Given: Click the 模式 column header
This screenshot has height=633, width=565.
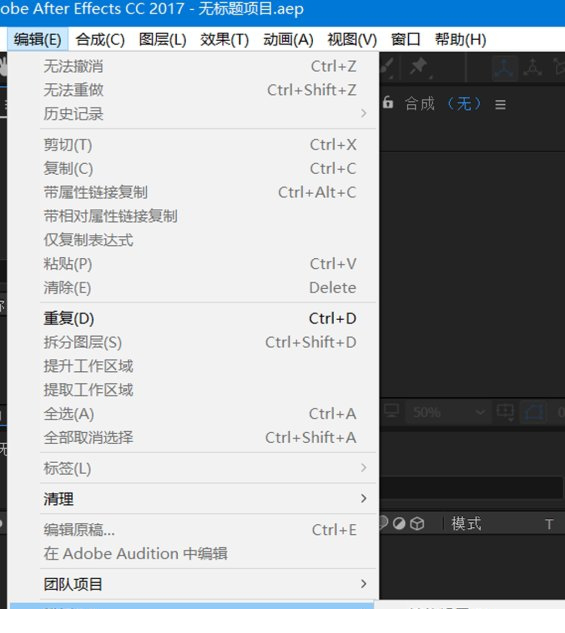Looking at the screenshot, I should click(x=466, y=524).
